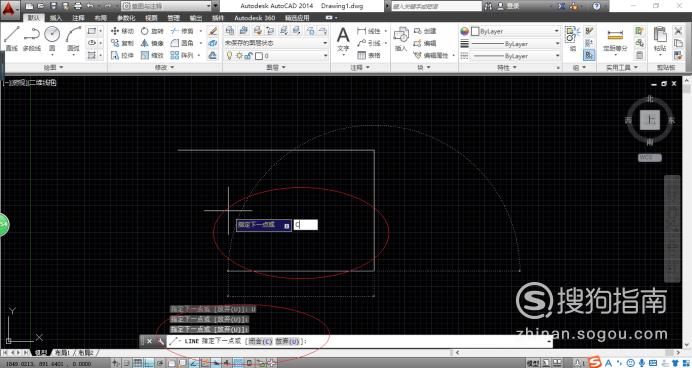
Task: Pick the Mirror (镜像) tool
Action: point(152,43)
